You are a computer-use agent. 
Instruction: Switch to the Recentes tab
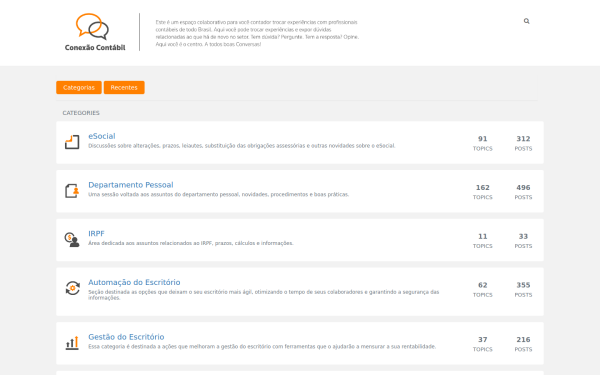[124, 87]
